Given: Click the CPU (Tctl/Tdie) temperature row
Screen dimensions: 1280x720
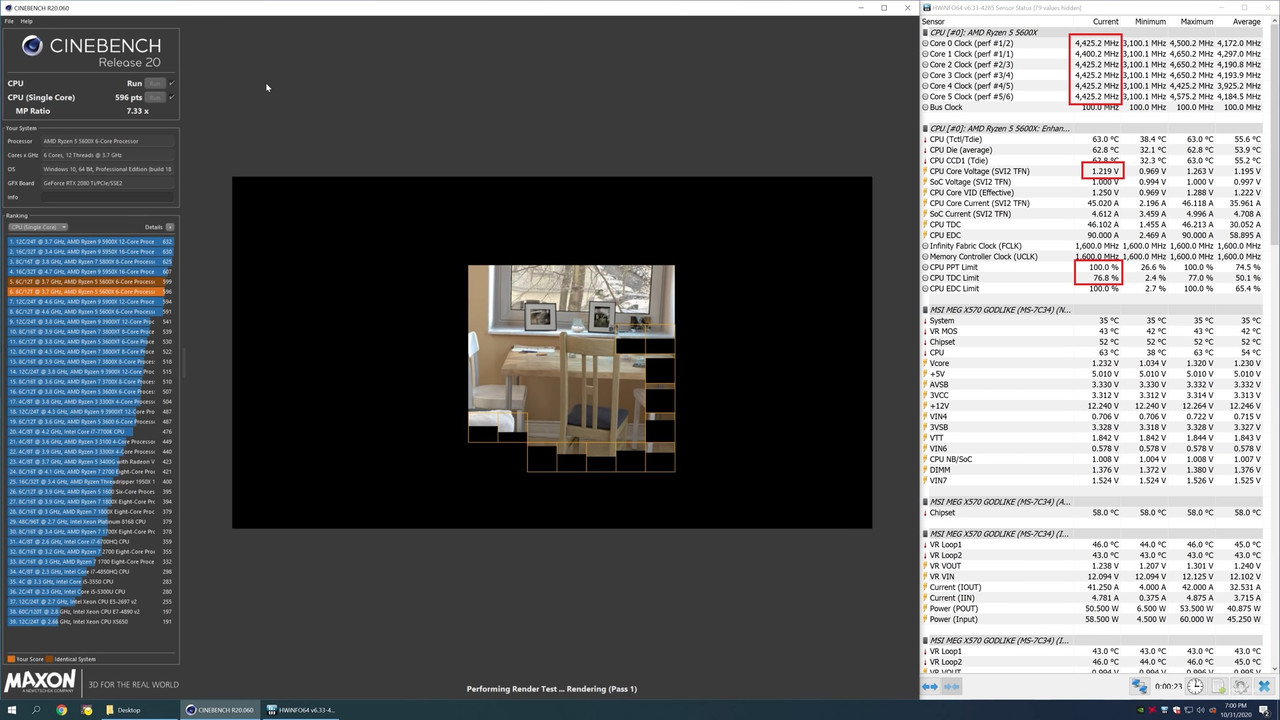Looking at the screenshot, I should [x=1092, y=139].
